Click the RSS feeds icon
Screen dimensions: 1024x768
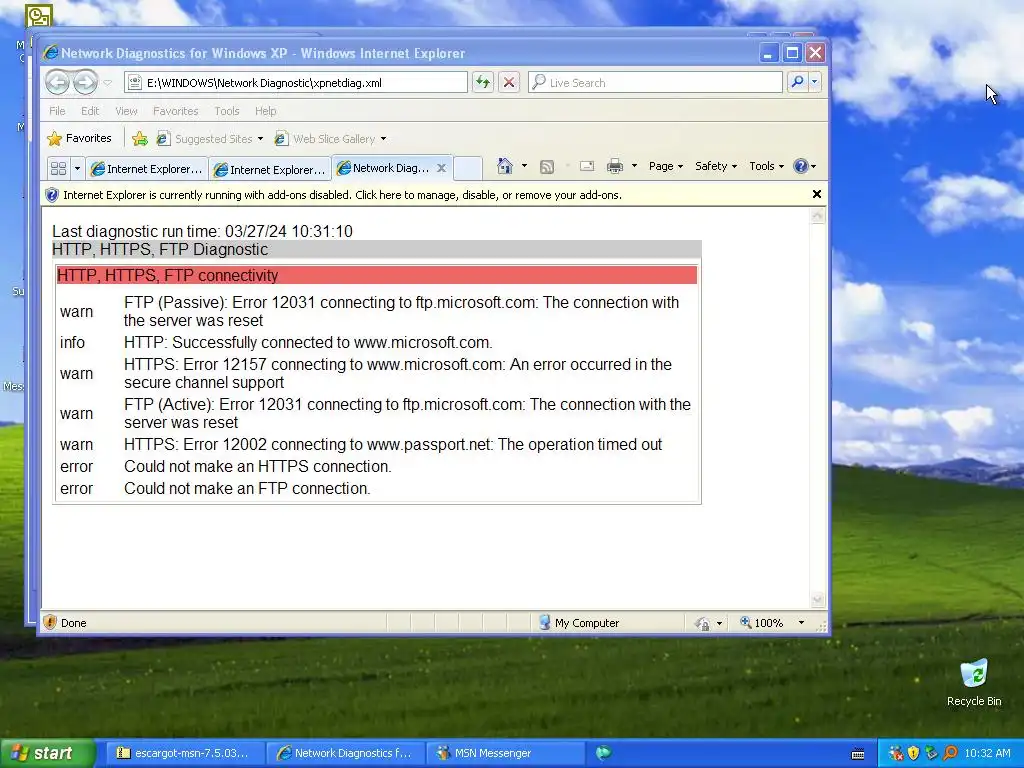547,167
